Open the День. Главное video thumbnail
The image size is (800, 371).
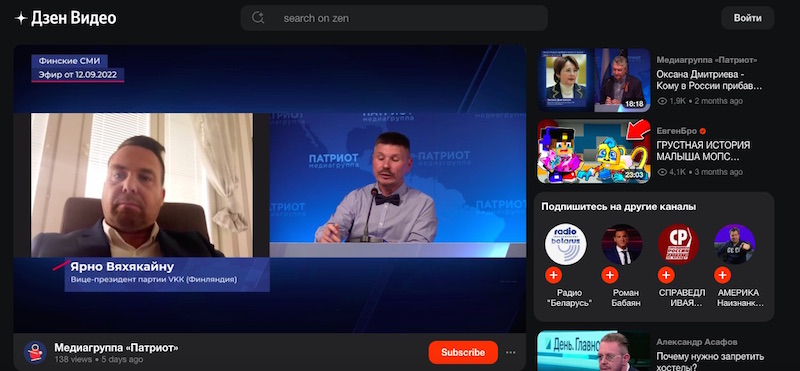click(594, 351)
